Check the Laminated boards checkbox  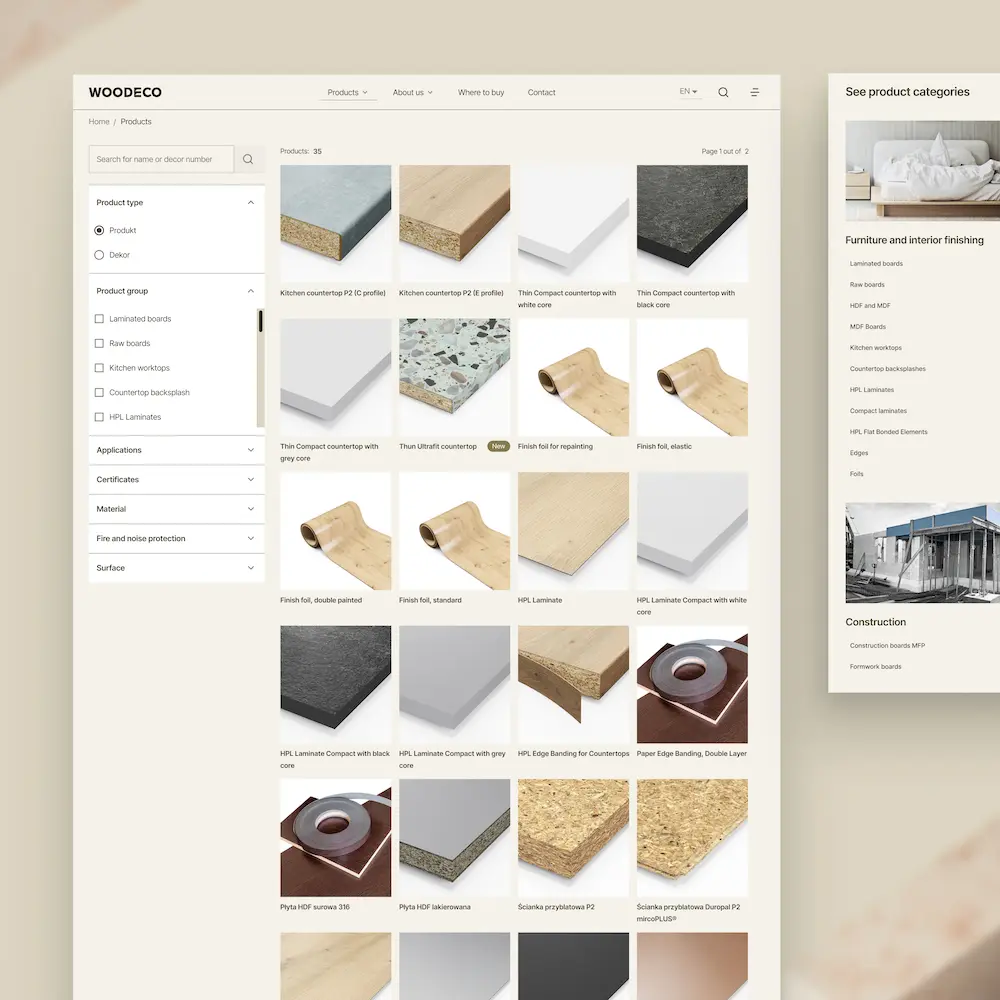pyautogui.click(x=99, y=319)
